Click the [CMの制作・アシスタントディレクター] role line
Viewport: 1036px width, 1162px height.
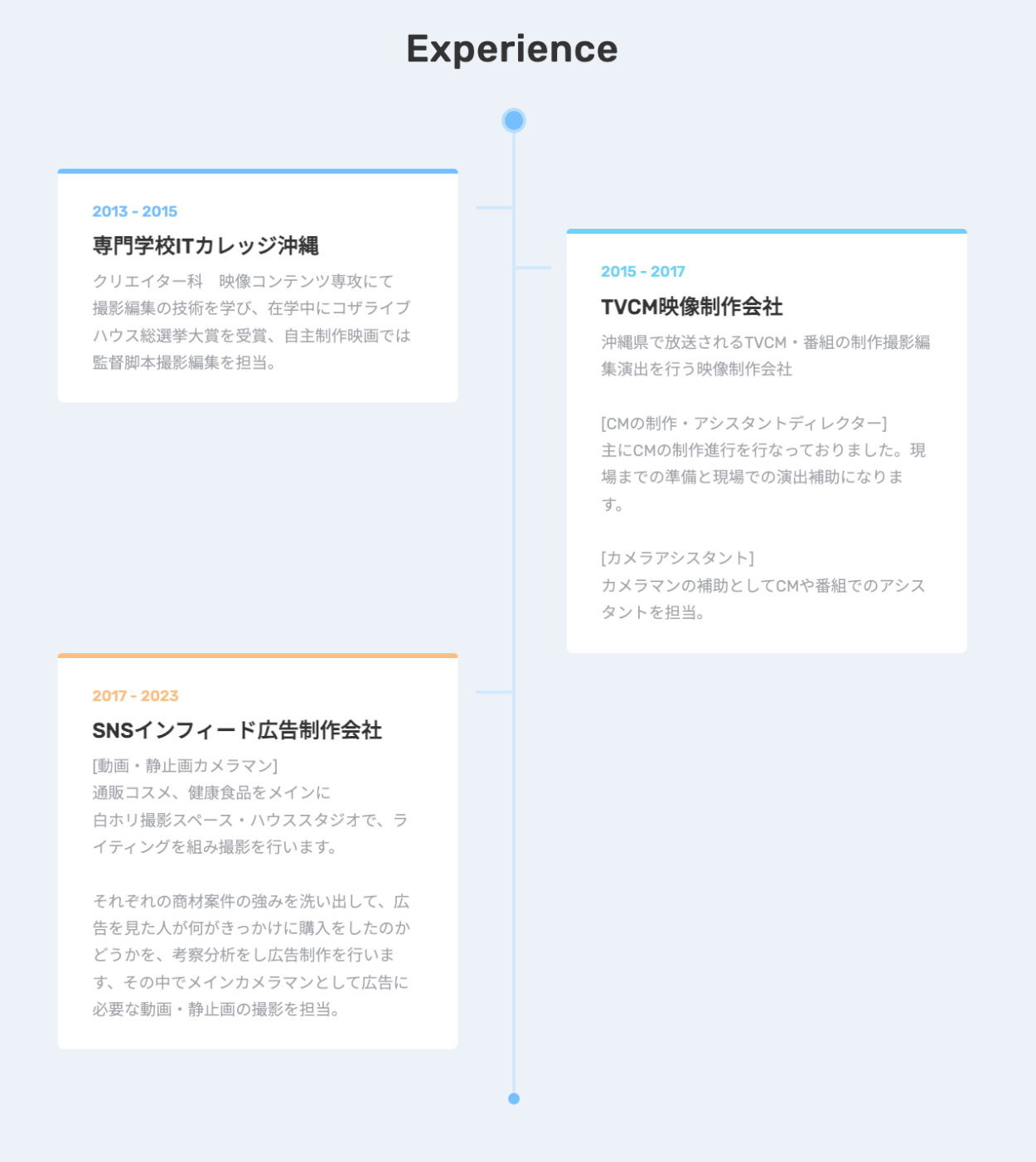[743, 424]
